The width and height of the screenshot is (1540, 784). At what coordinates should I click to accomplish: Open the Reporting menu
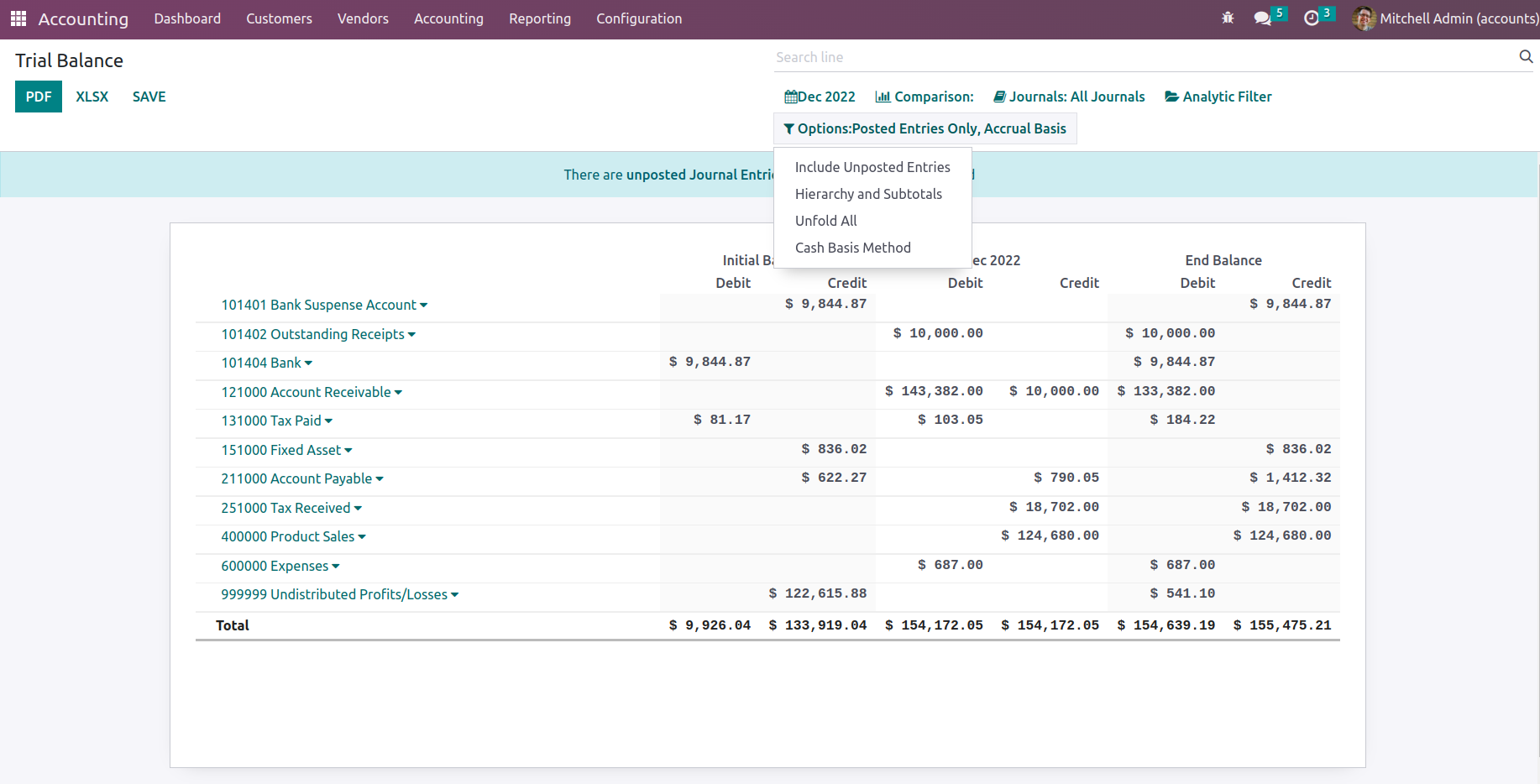(x=539, y=18)
